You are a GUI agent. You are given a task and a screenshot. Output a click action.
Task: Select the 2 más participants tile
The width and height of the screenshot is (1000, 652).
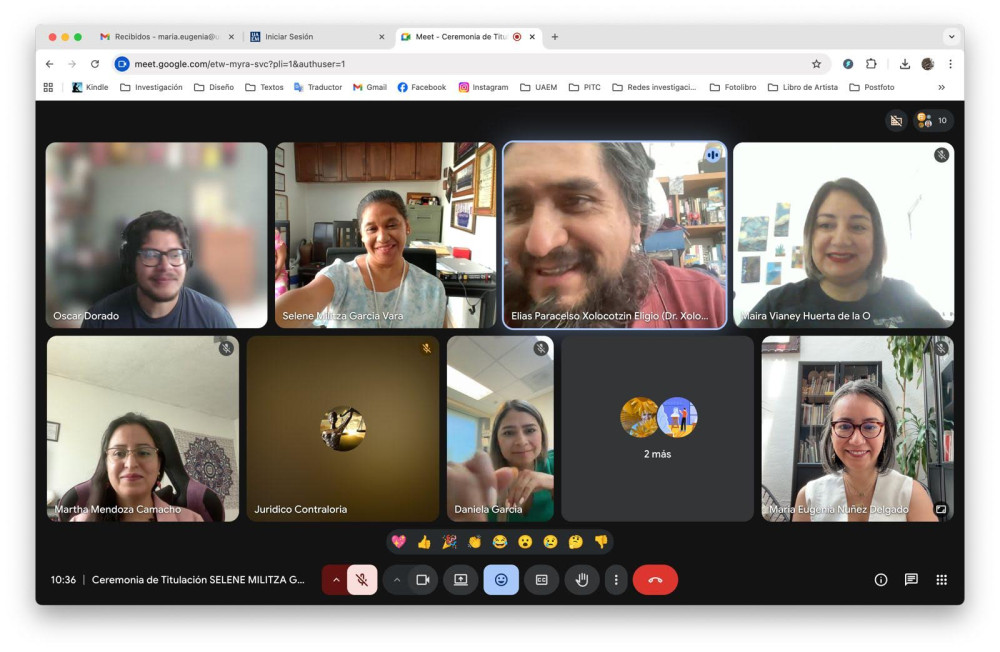pyautogui.click(x=658, y=429)
